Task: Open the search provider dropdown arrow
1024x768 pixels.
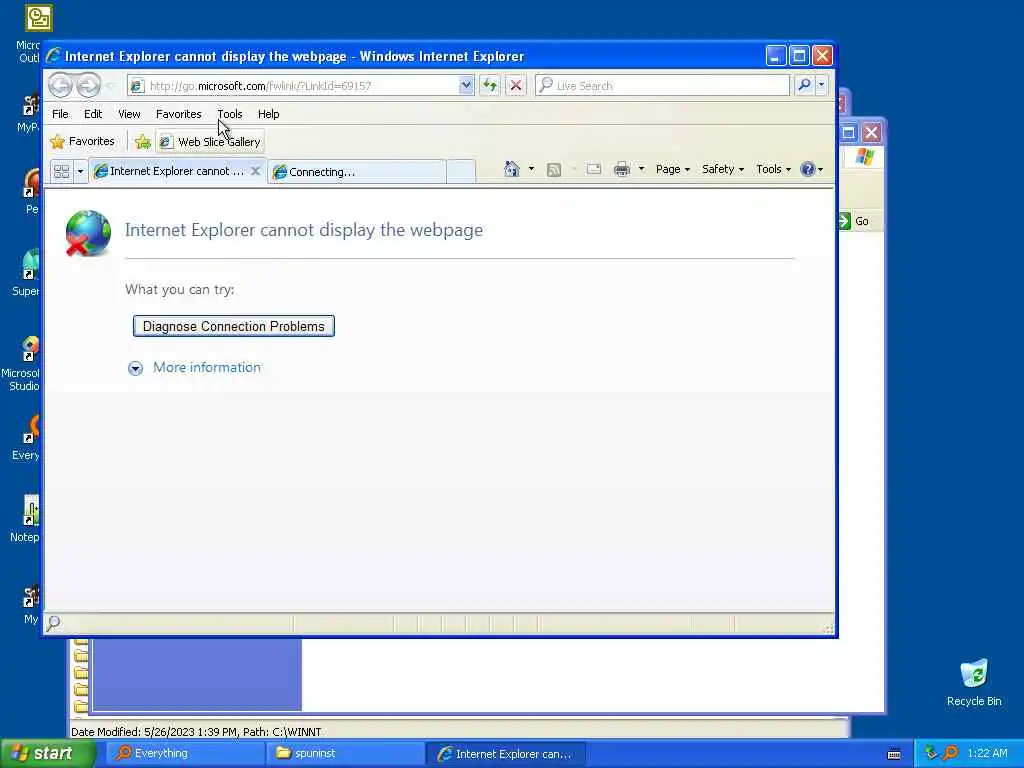Action: coord(822,85)
